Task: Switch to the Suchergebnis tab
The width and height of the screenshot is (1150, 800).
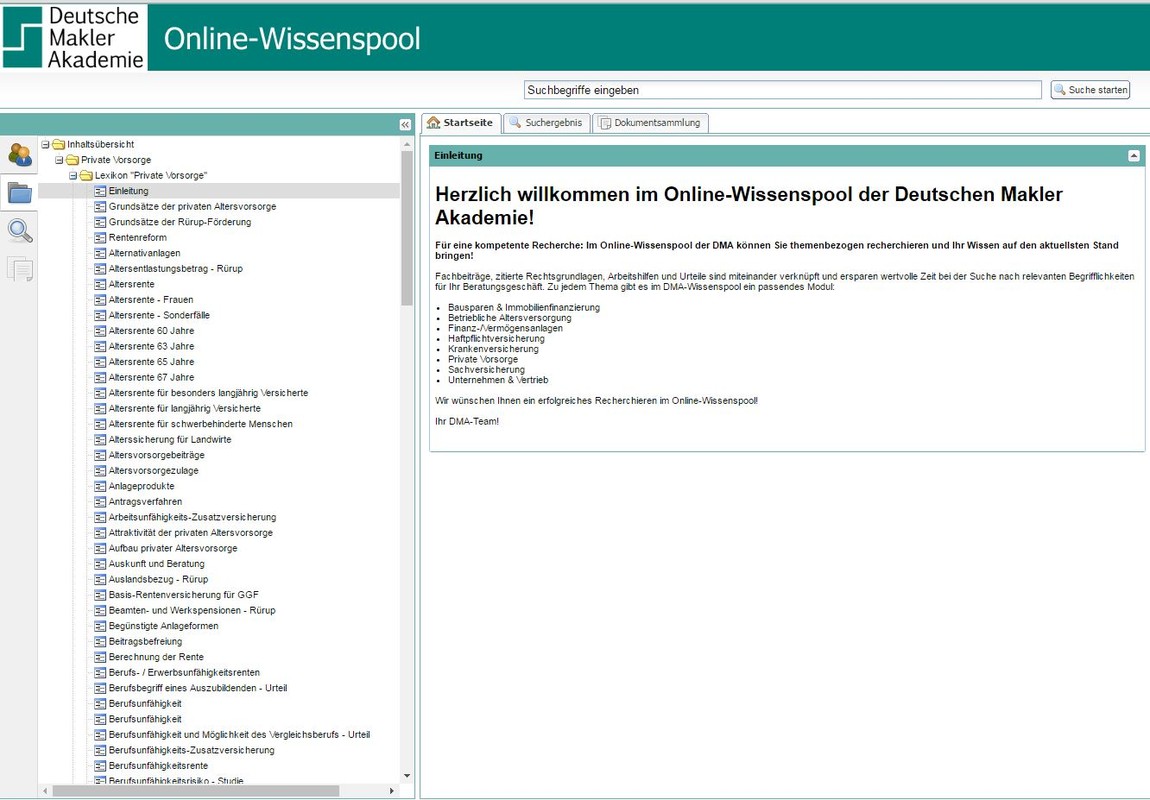Action: click(546, 123)
